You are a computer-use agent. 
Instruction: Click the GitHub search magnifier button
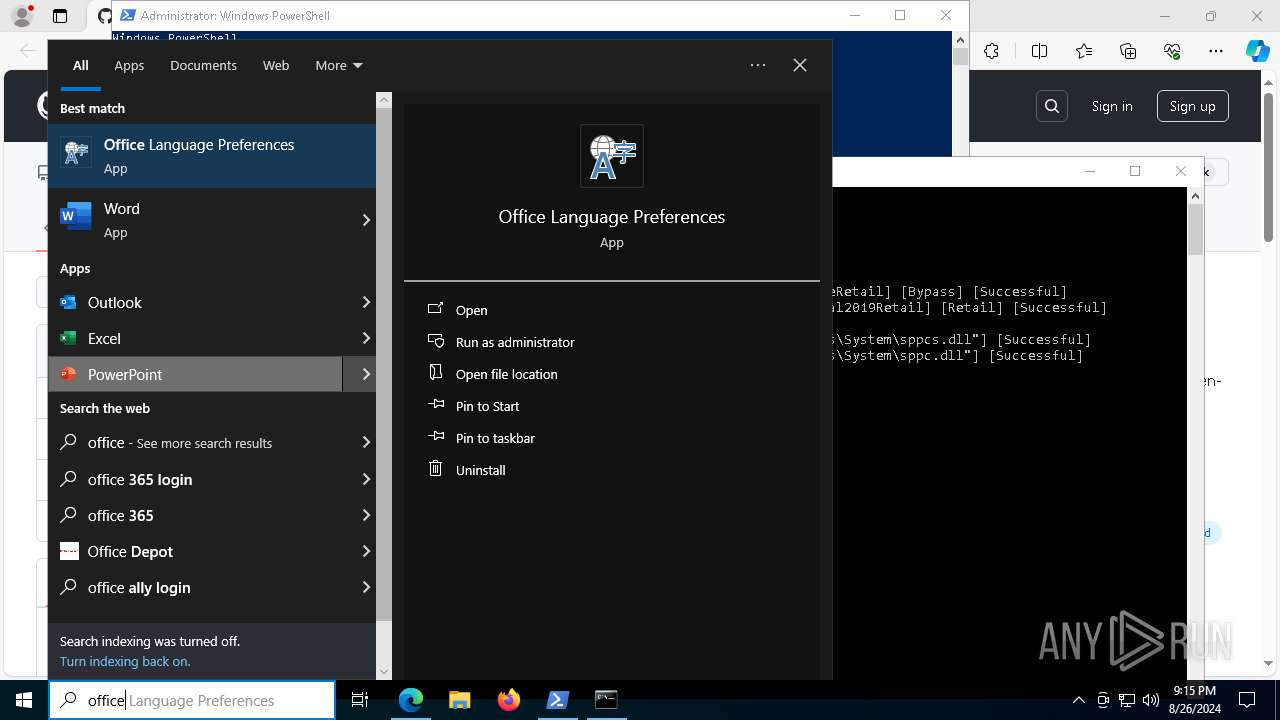pyautogui.click(x=1052, y=106)
